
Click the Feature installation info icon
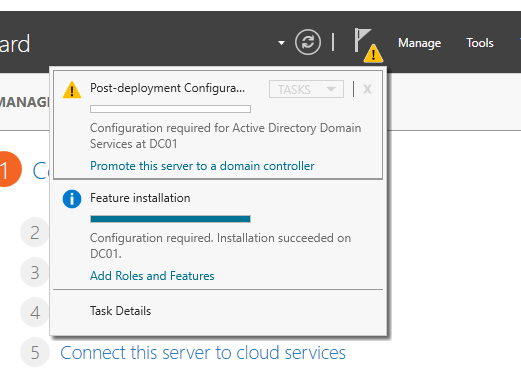(72, 199)
